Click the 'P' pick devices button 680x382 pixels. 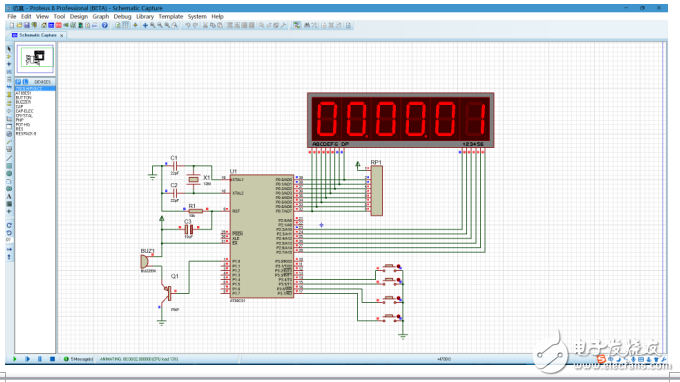[18, 82]
